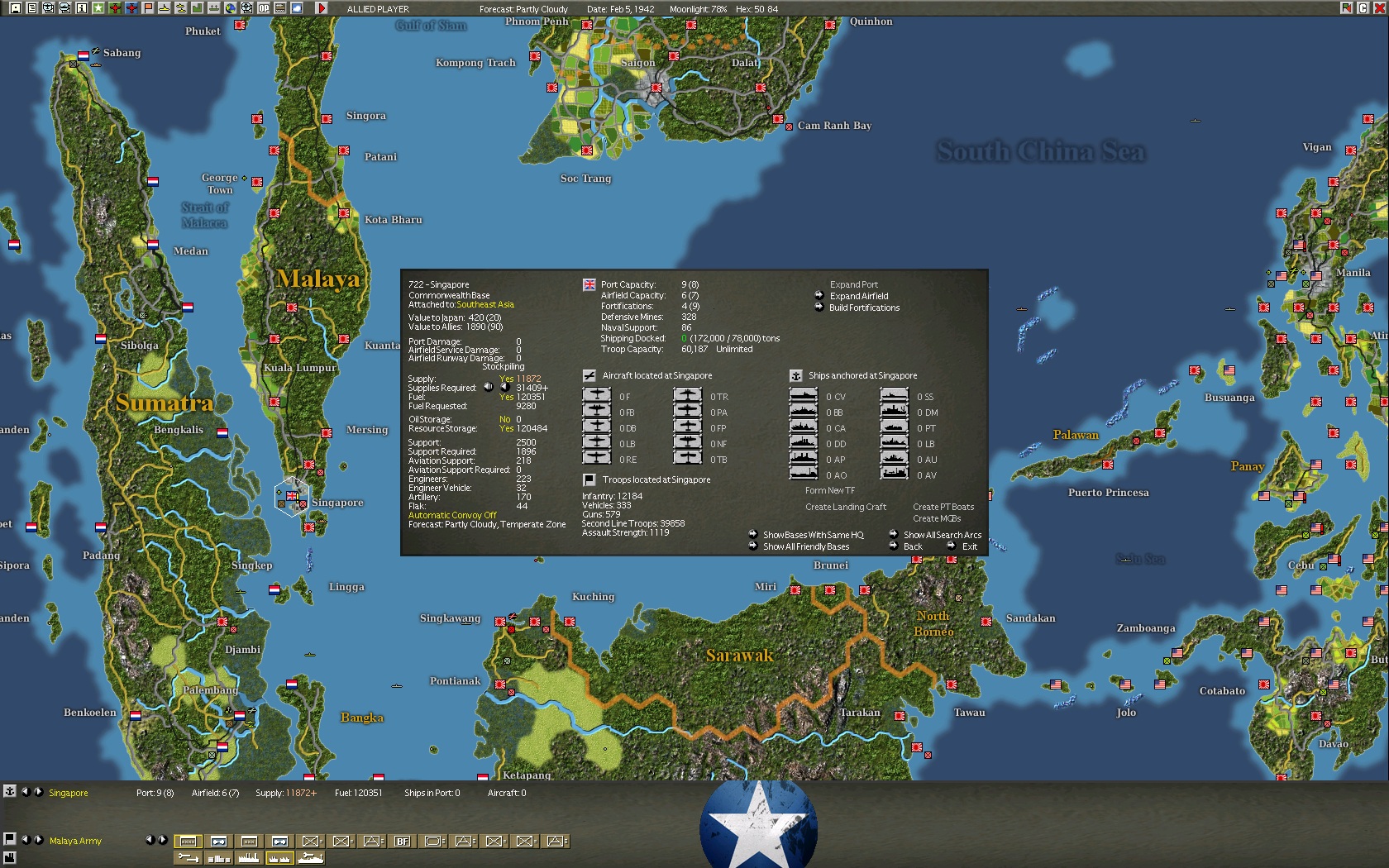1389x868 pixels.
Task: Click Form New TF
Action: 830,490
